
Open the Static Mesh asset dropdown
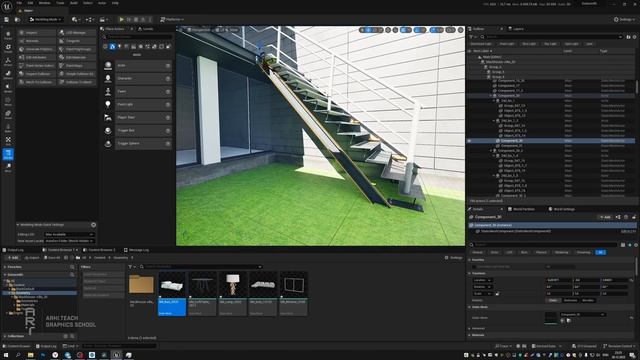[582, 315]
